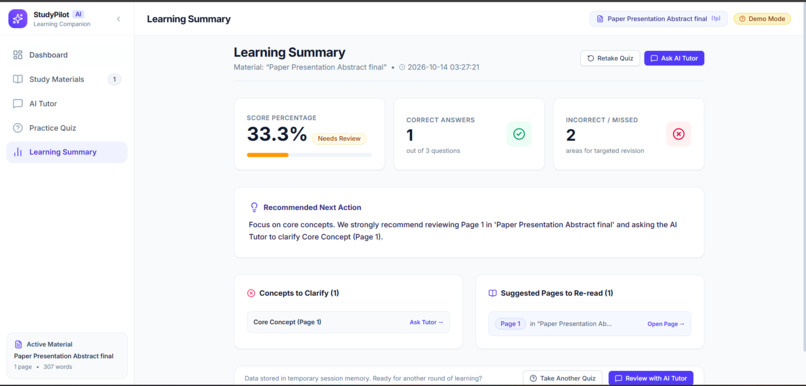Screen dimensions: 806x386
Task: Select Learning Summary in the sidebar
Action: tap(67, 152)
